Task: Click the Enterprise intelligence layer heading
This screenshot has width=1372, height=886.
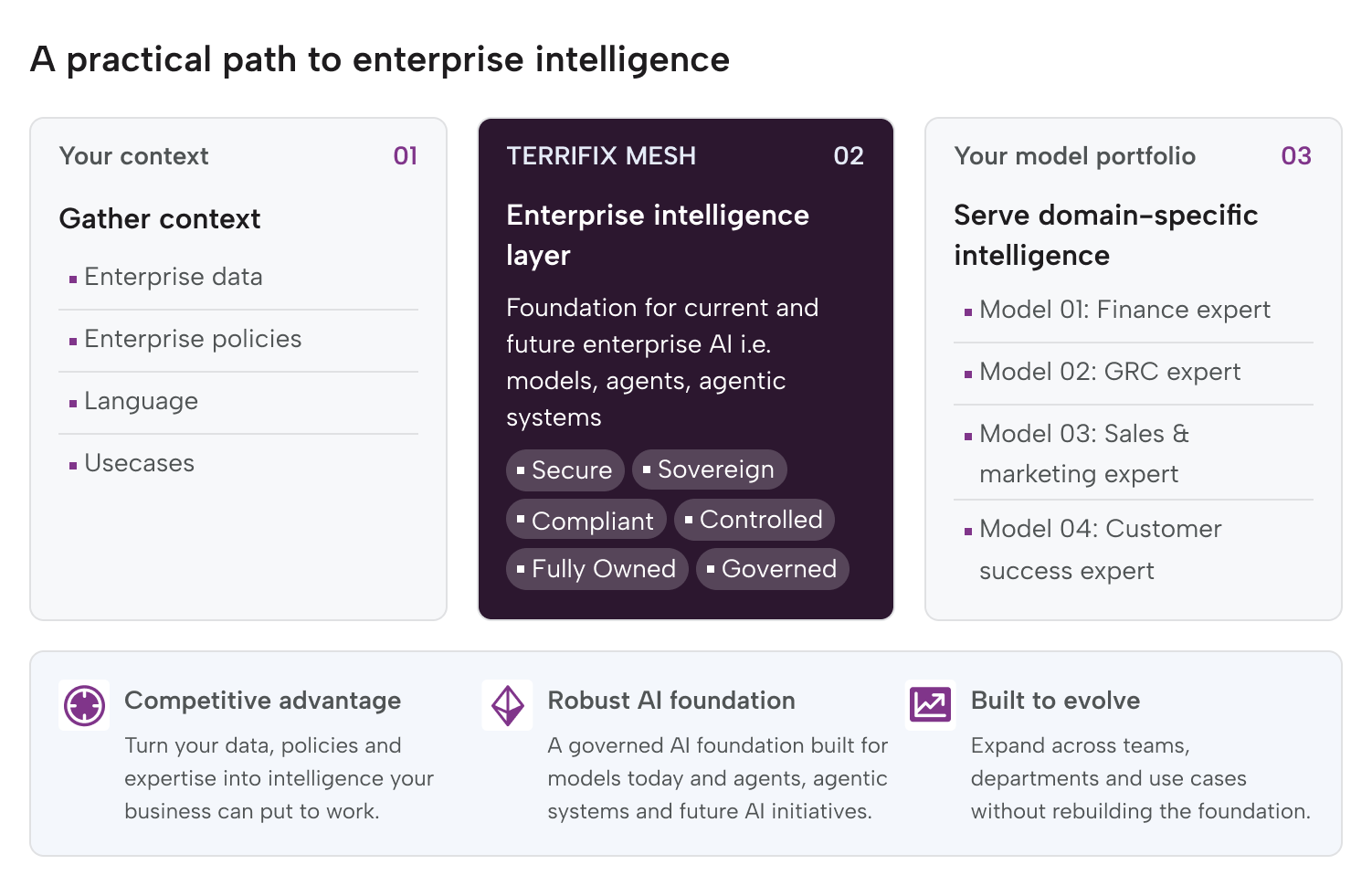Action: coord(658,235)
